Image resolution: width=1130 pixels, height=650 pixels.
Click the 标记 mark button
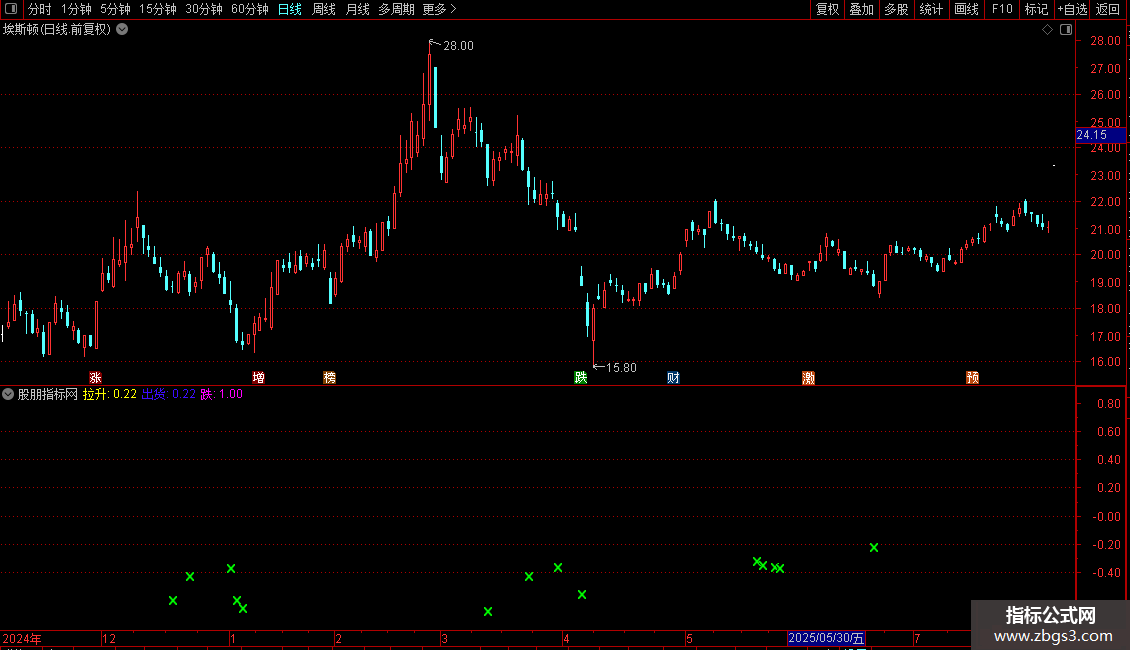[1036, 9]
